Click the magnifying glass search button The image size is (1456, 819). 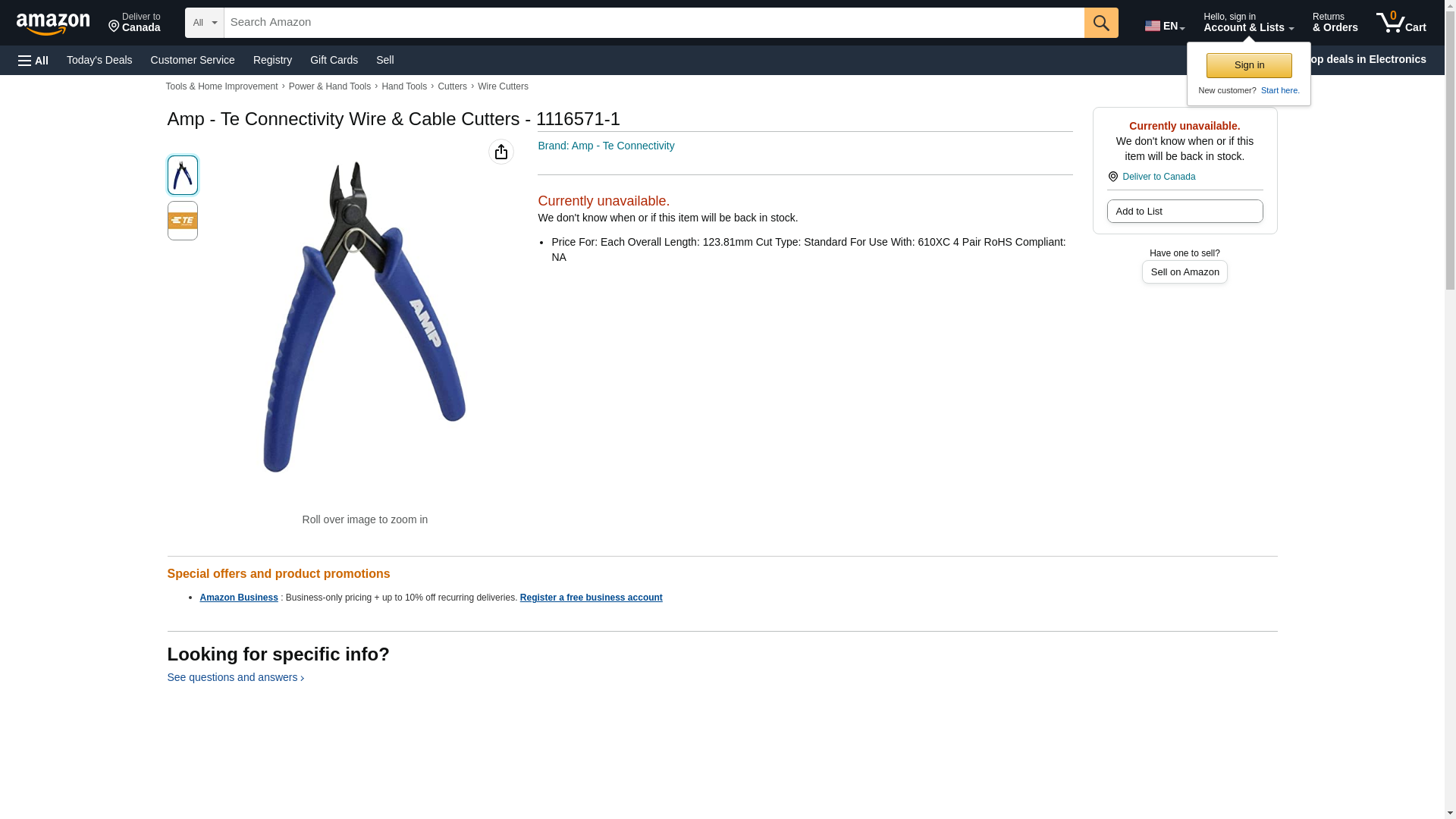pyautogui.click(x=1101, y=23)
